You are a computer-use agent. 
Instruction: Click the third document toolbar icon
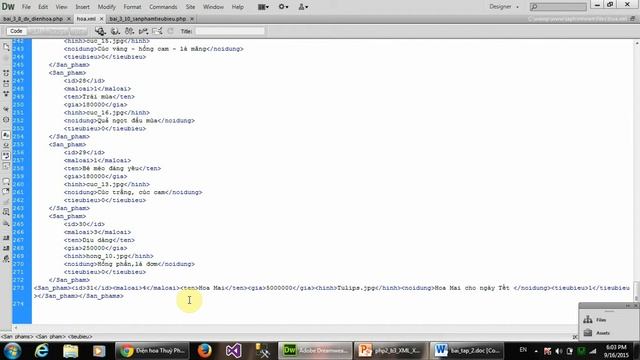129,31
